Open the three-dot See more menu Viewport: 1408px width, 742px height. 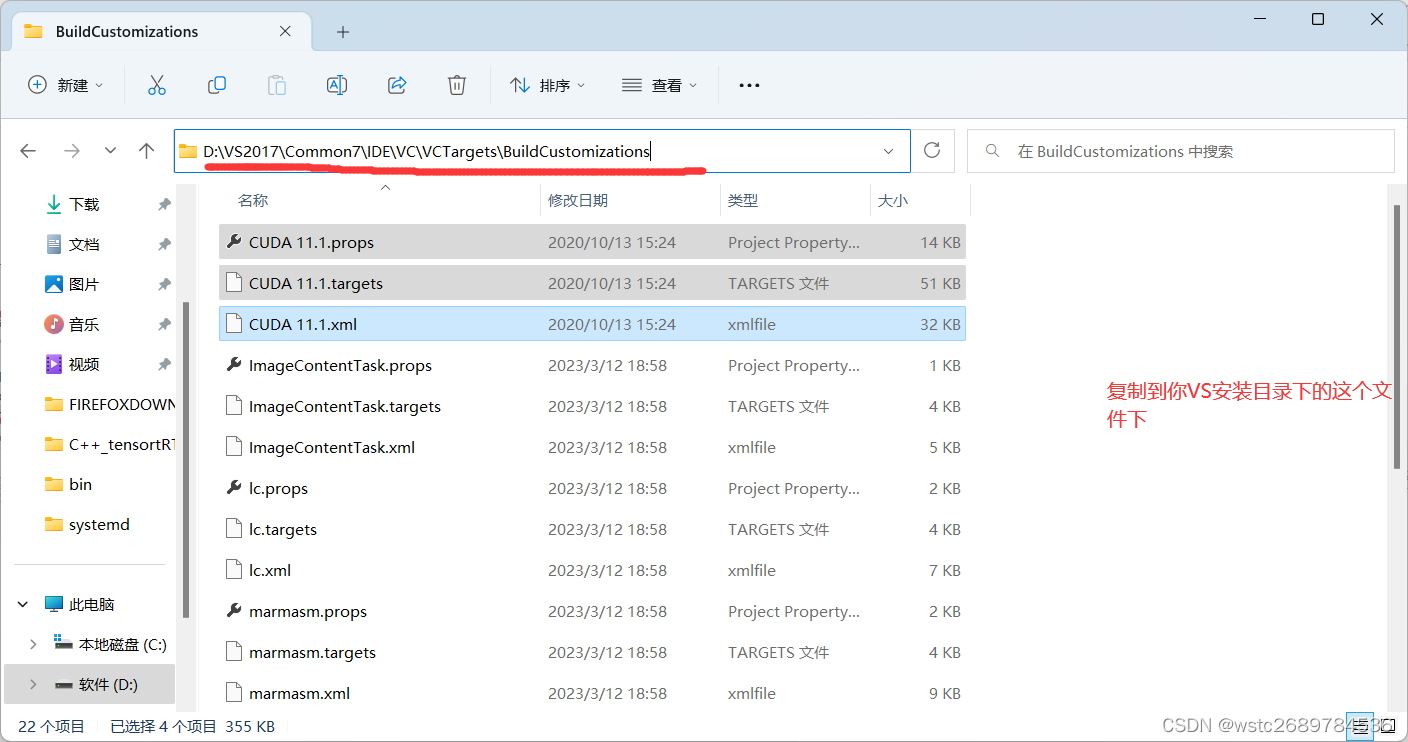click(749, 86)
